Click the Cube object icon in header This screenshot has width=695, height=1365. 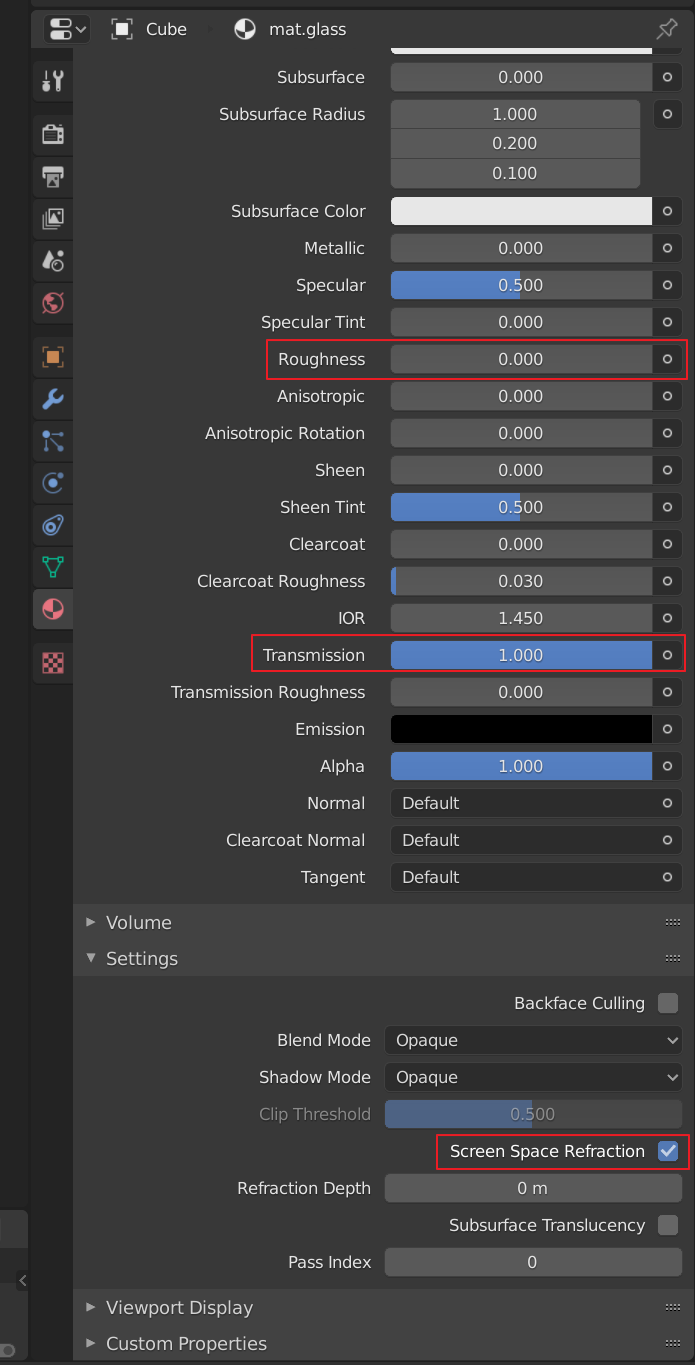pyautogui.click(x=122, y=29)
